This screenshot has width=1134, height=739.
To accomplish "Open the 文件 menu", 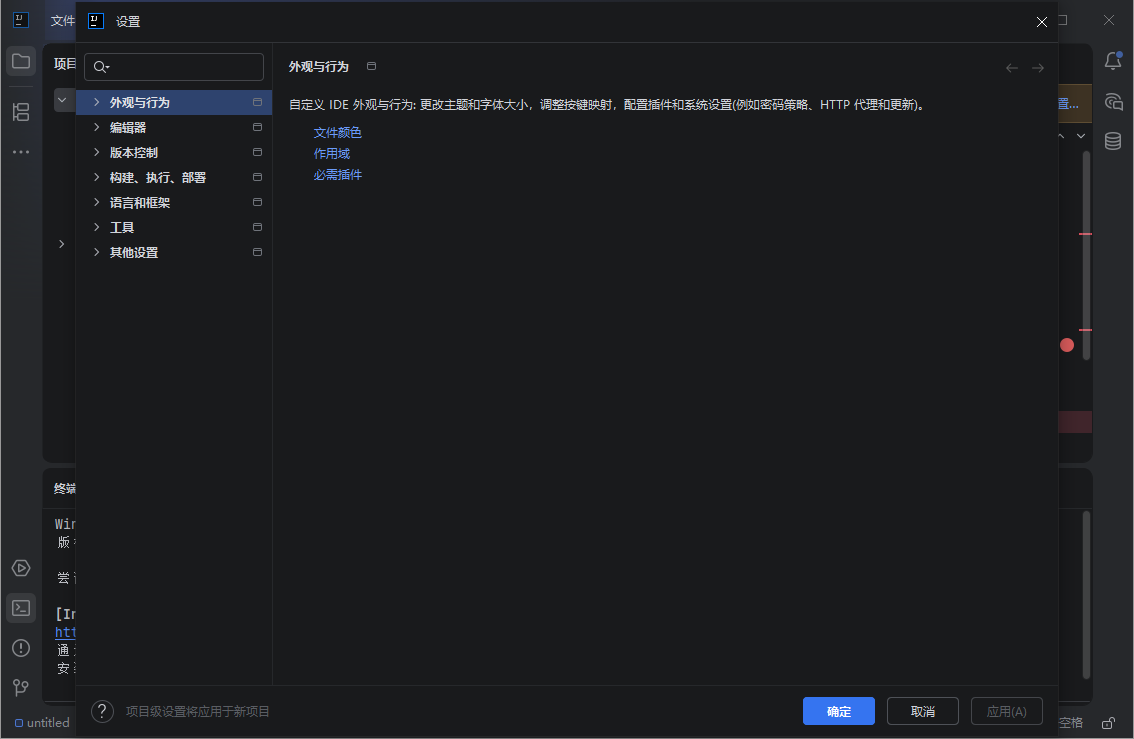I will coord(62,20).
